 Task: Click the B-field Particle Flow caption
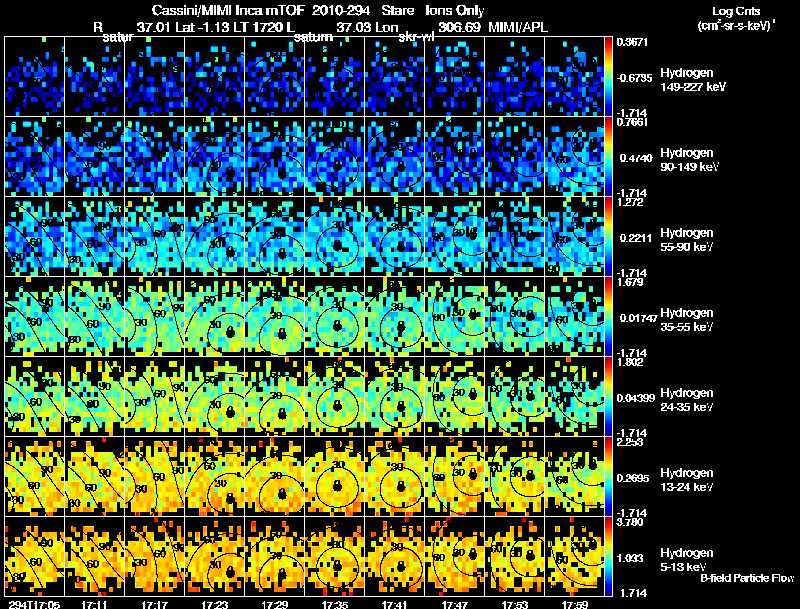[747, 578]
